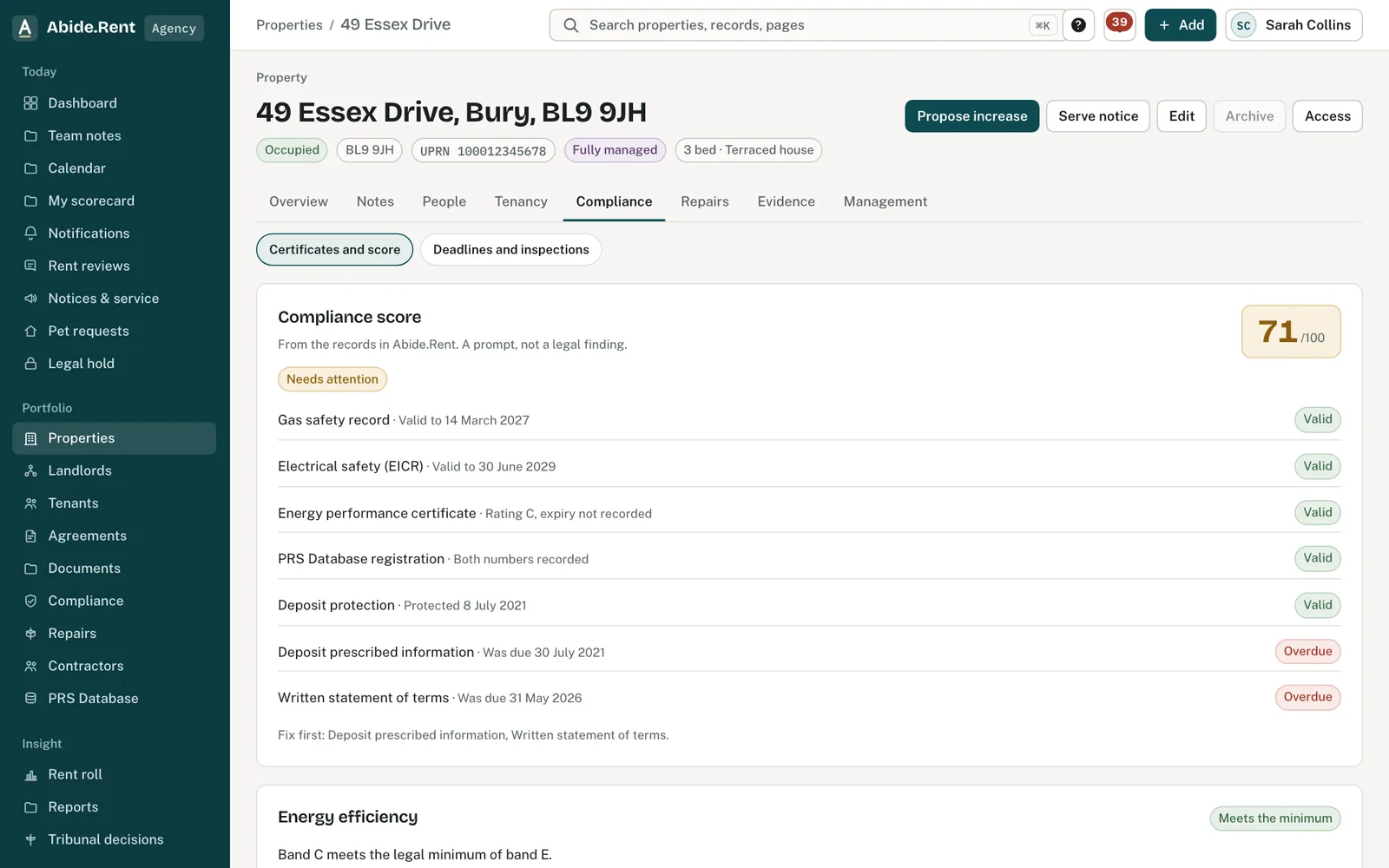Select Certificates and score view

[334, 250]
